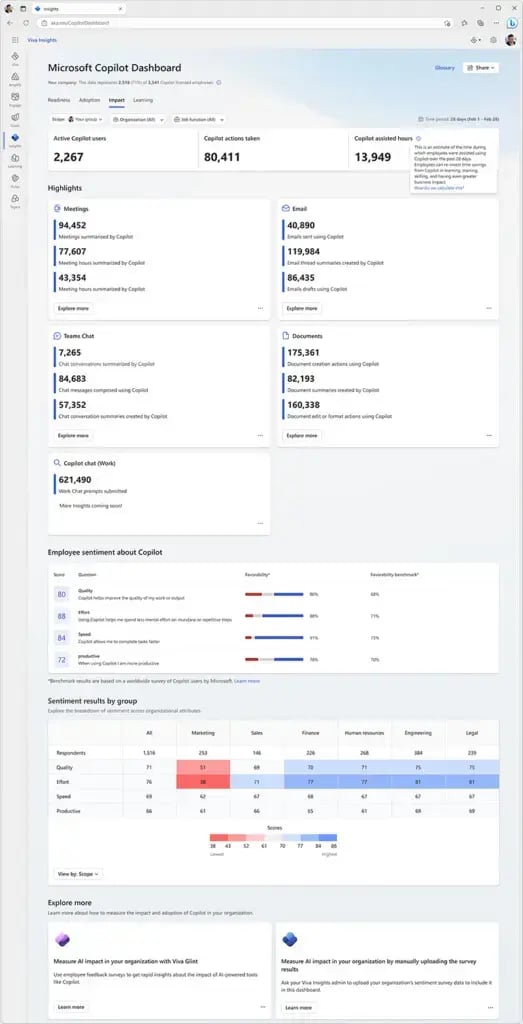This screenshot has width=523, height=1024.
Task: Go back with browser back arrow
Action: 9,23
